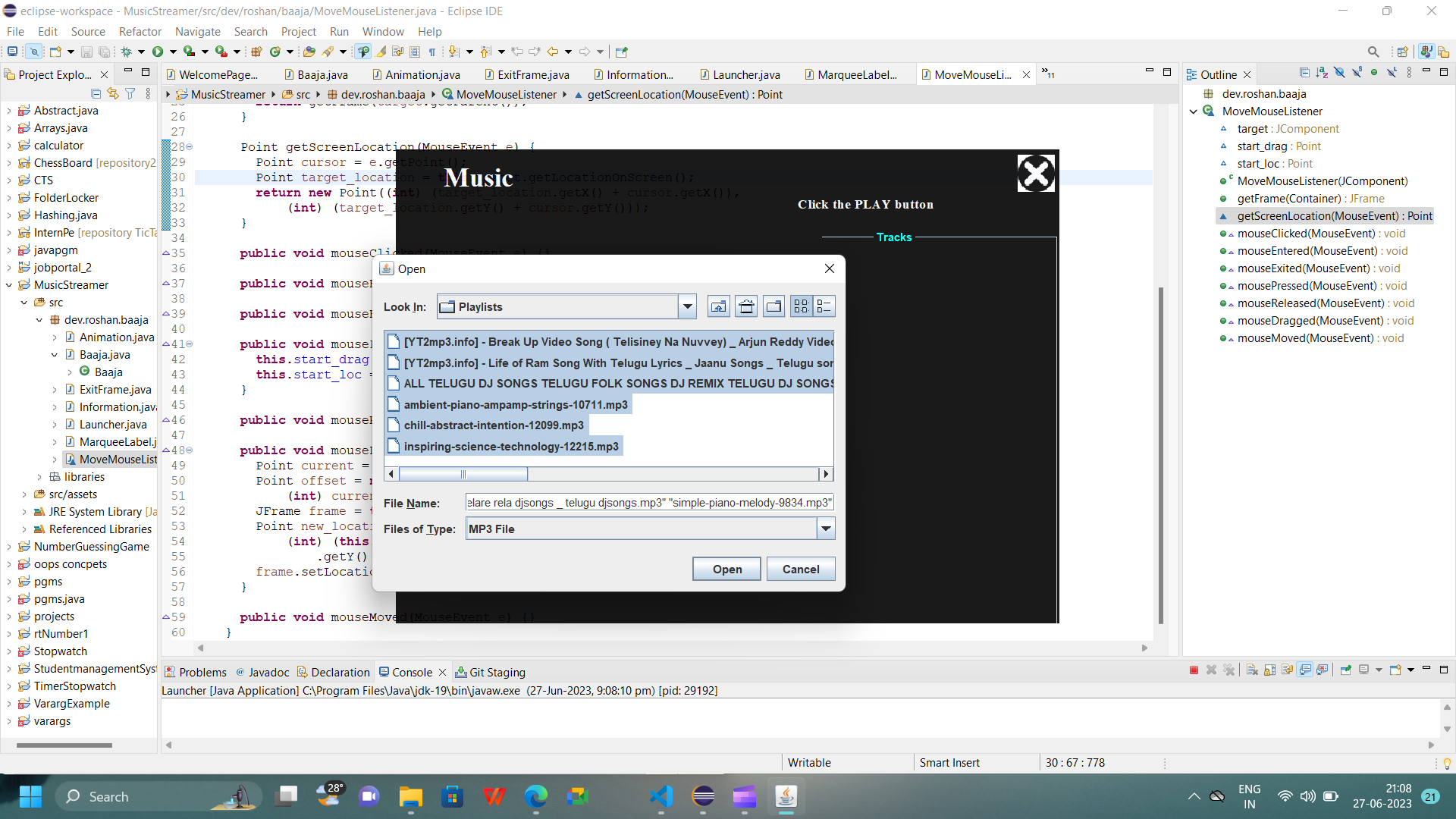
Task: Click Cancel in the Open dialog
Action: pos(801,569)
